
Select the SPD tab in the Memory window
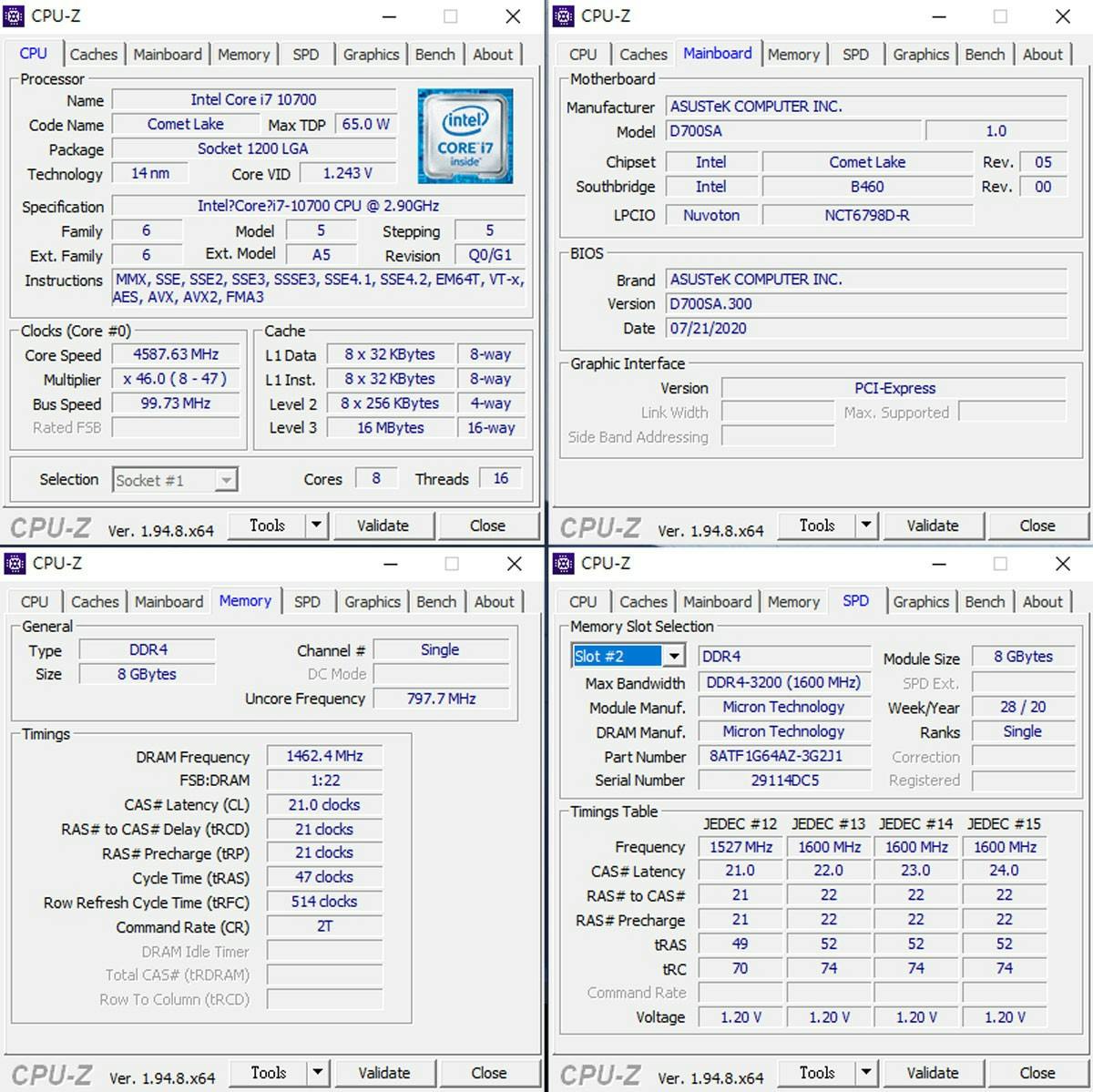(x=307, y=602)
